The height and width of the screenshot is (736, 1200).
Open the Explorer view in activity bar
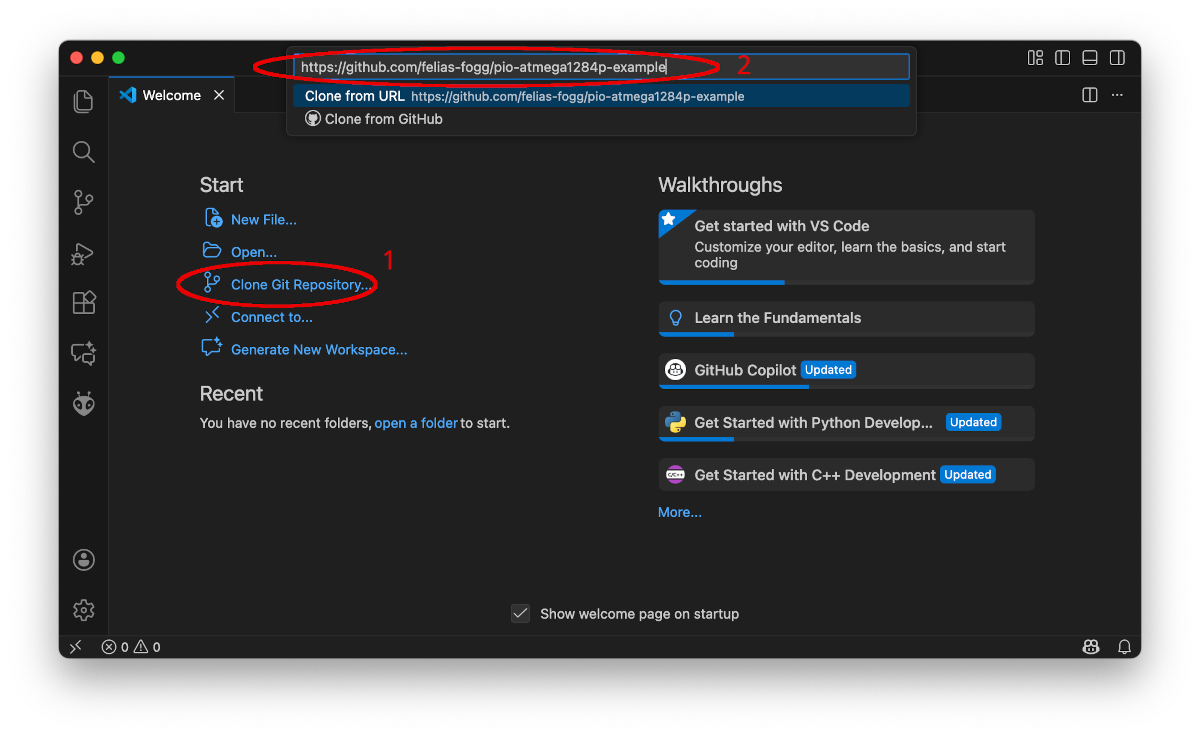(84, 101)
